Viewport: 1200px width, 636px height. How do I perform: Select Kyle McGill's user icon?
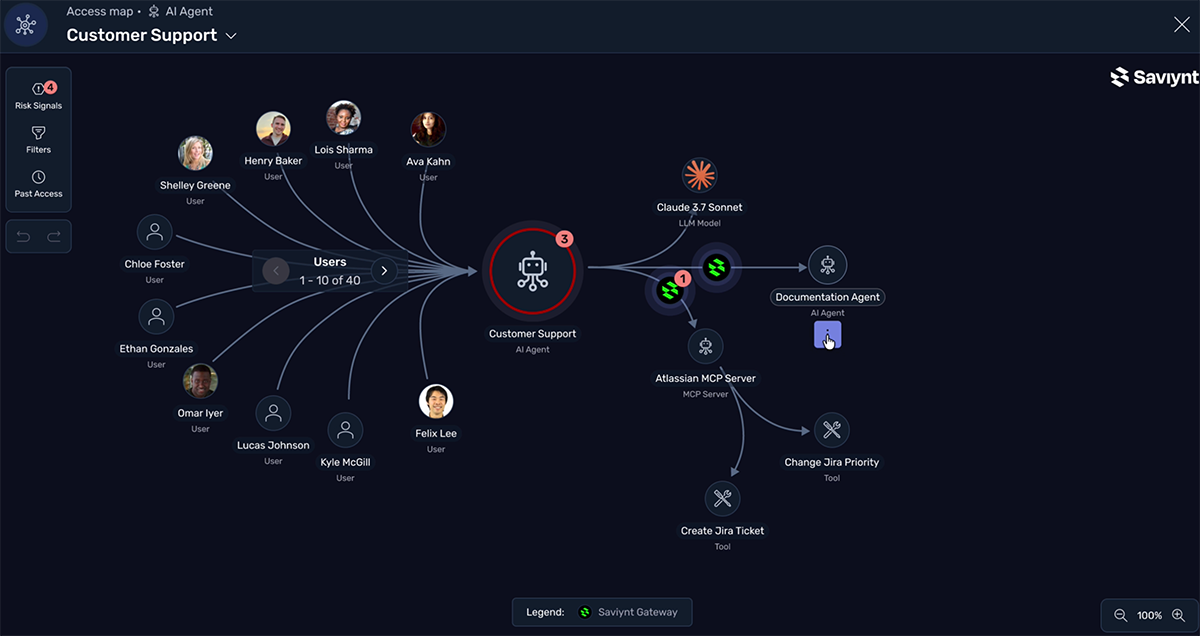[345, 430]
